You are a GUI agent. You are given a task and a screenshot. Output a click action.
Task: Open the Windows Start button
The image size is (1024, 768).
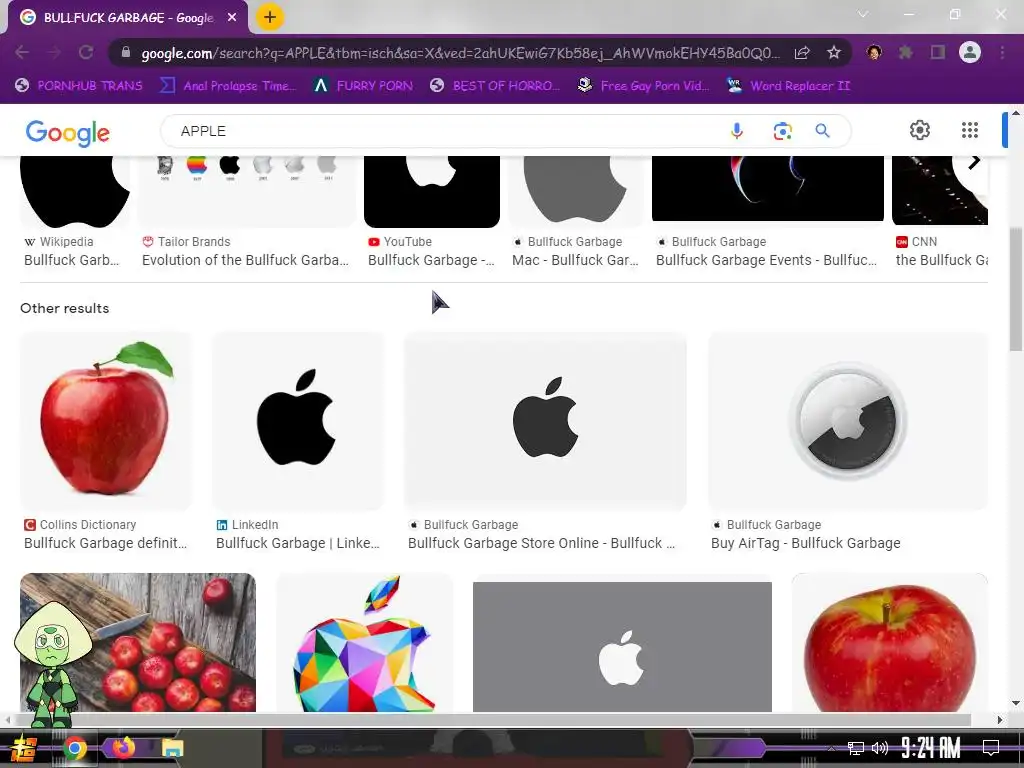[x=25, y=748]
